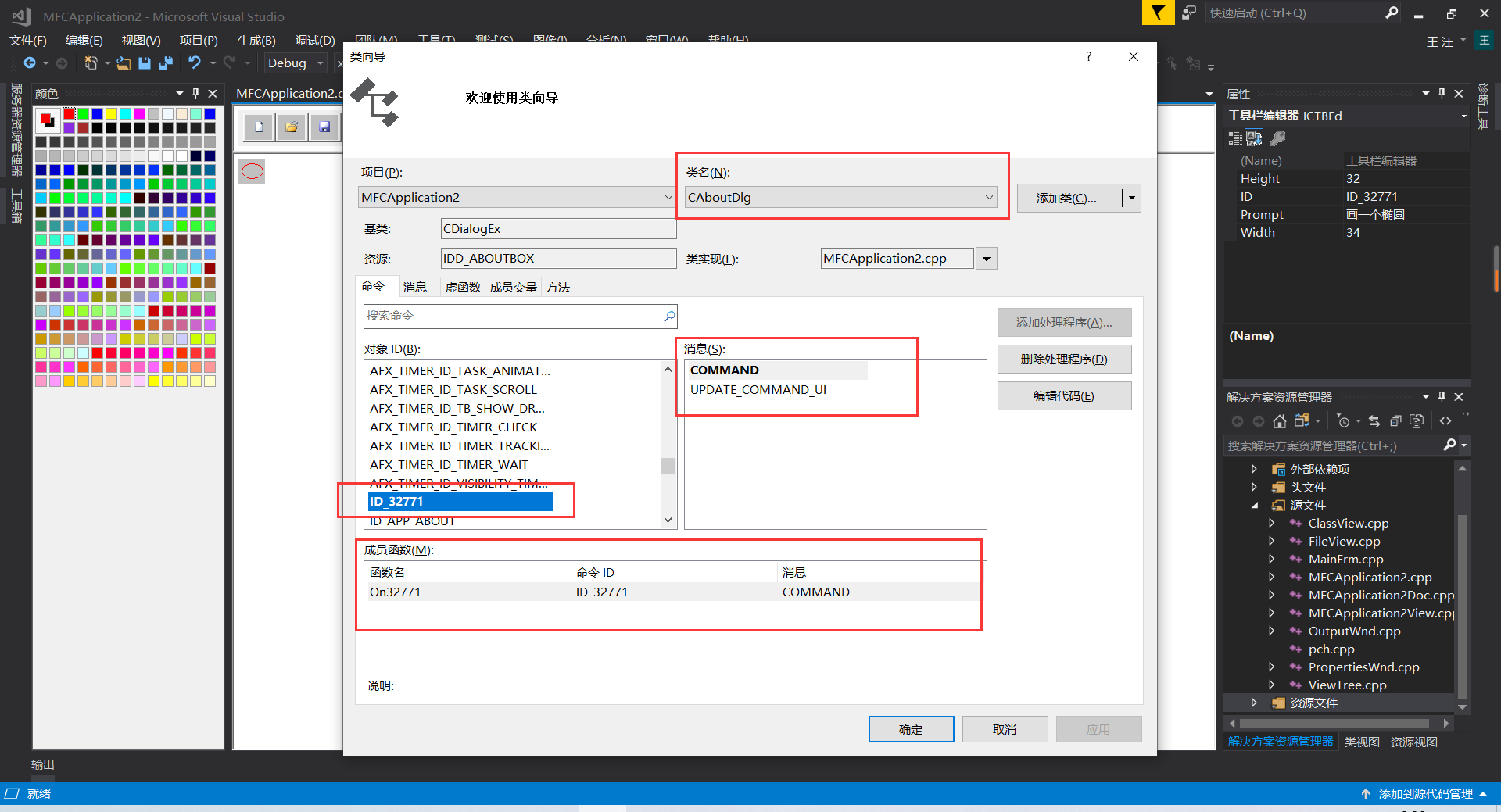Click the 确定 button
This screenshot has width=1501, height=812.
pyautogui.click(x=911, y=729)
